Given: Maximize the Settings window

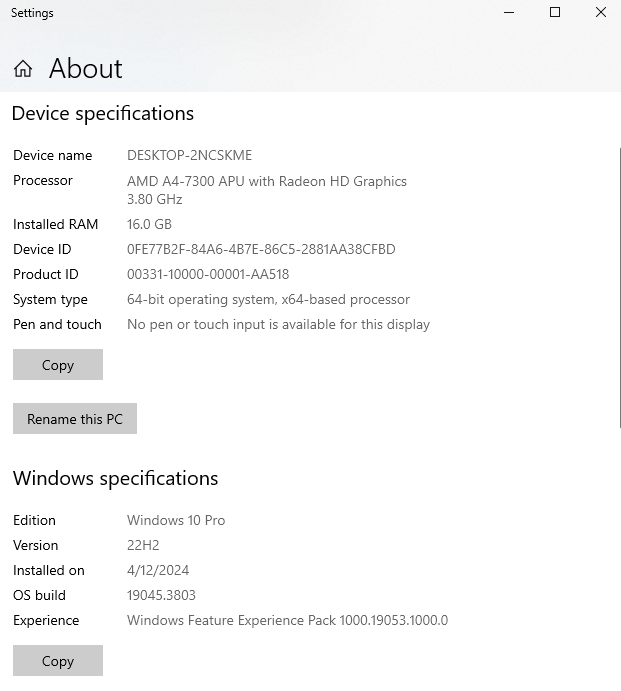Looking at the screenshot, I should tap(555, 12).
